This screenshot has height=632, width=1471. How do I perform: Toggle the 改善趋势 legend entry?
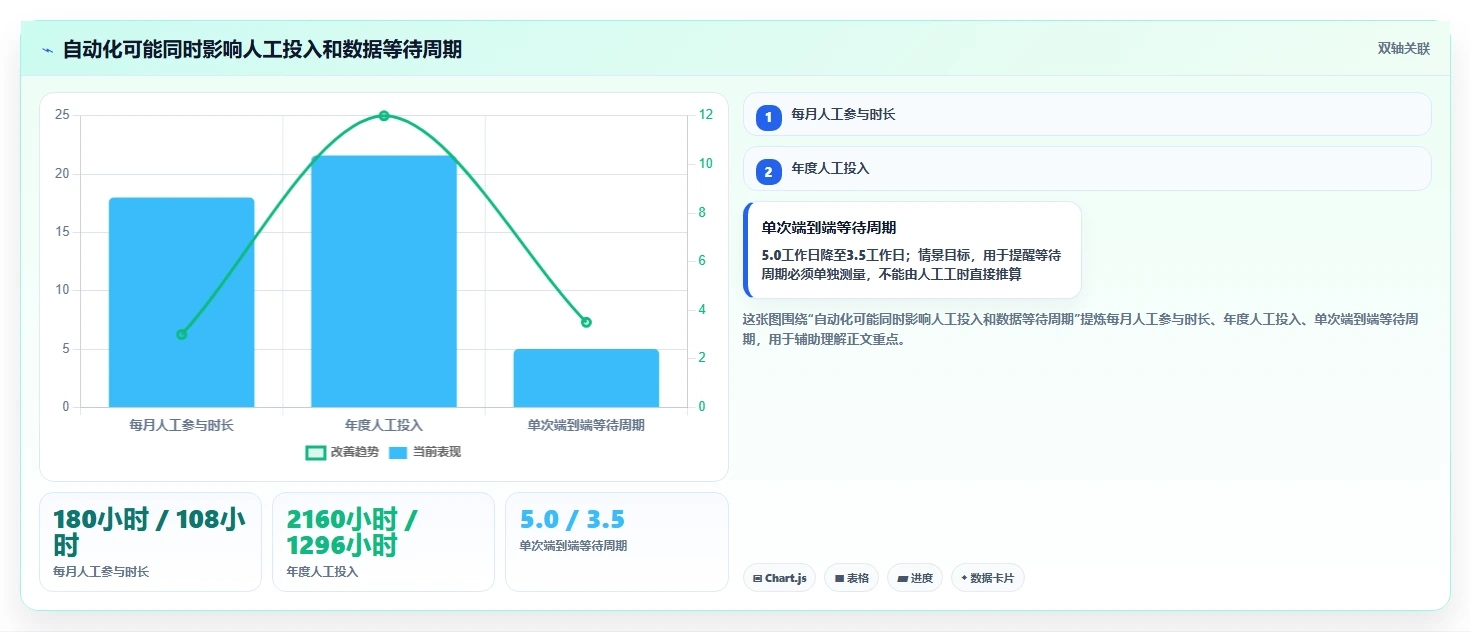(343, 452)
